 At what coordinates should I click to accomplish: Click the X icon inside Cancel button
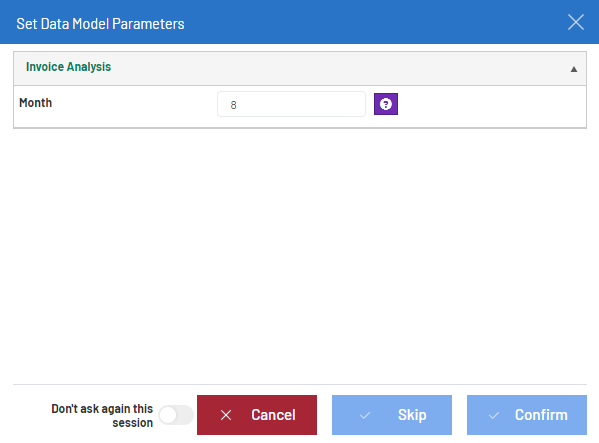226,415
